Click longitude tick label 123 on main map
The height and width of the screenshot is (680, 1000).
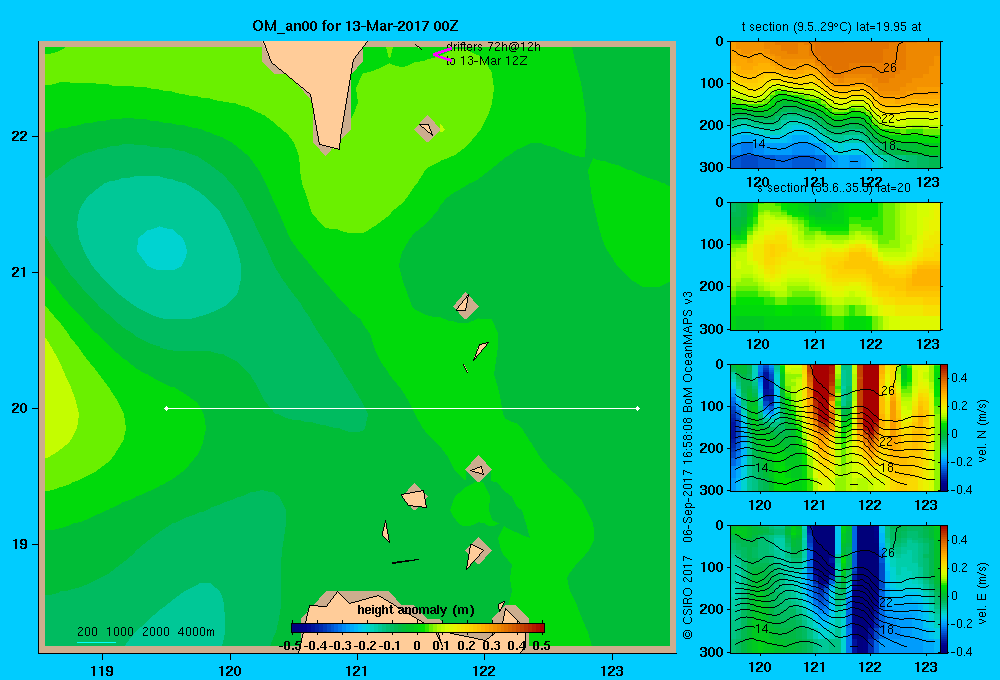612,670
